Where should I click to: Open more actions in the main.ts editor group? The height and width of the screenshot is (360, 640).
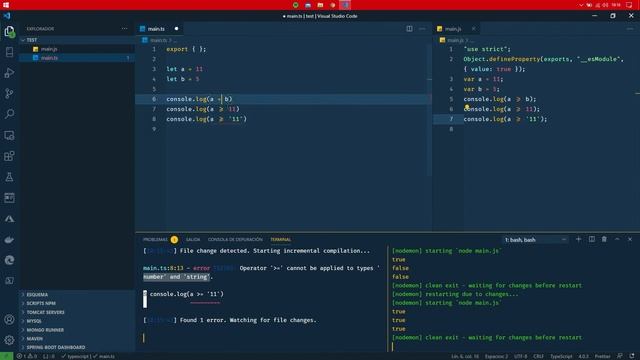click(x=422, y=29)
